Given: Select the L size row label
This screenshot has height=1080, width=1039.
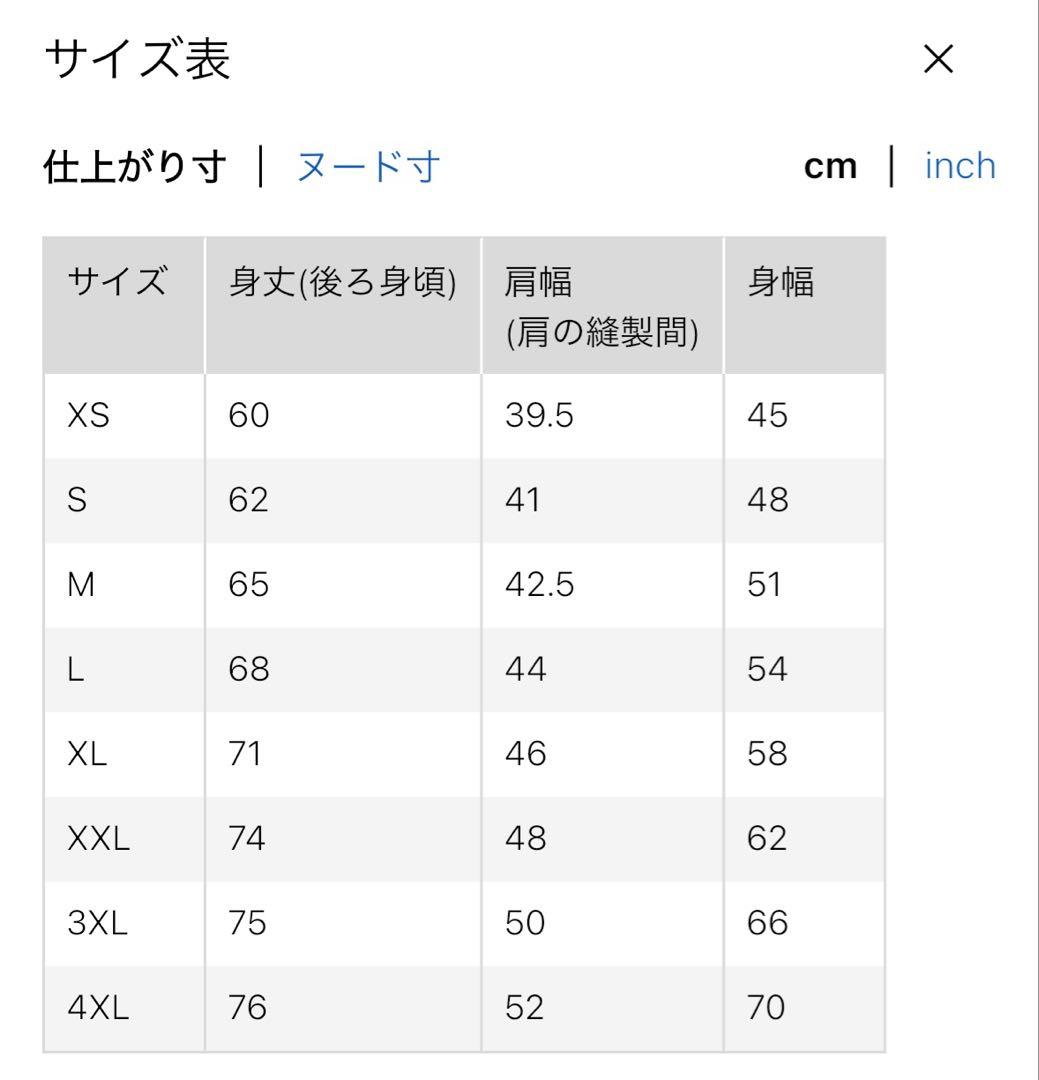Looking at the screenshot, I should point(76,669).
